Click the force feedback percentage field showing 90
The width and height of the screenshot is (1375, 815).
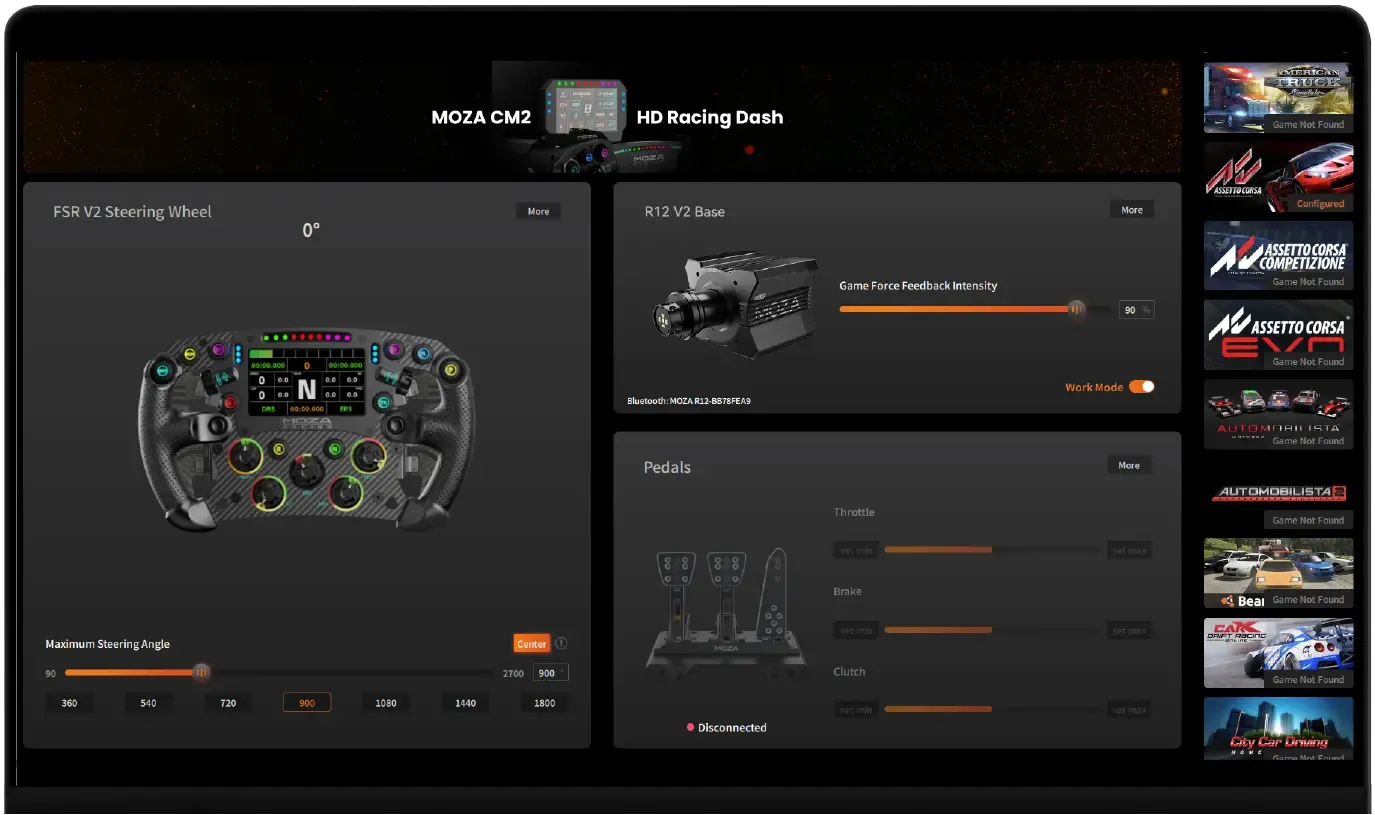1136,310
